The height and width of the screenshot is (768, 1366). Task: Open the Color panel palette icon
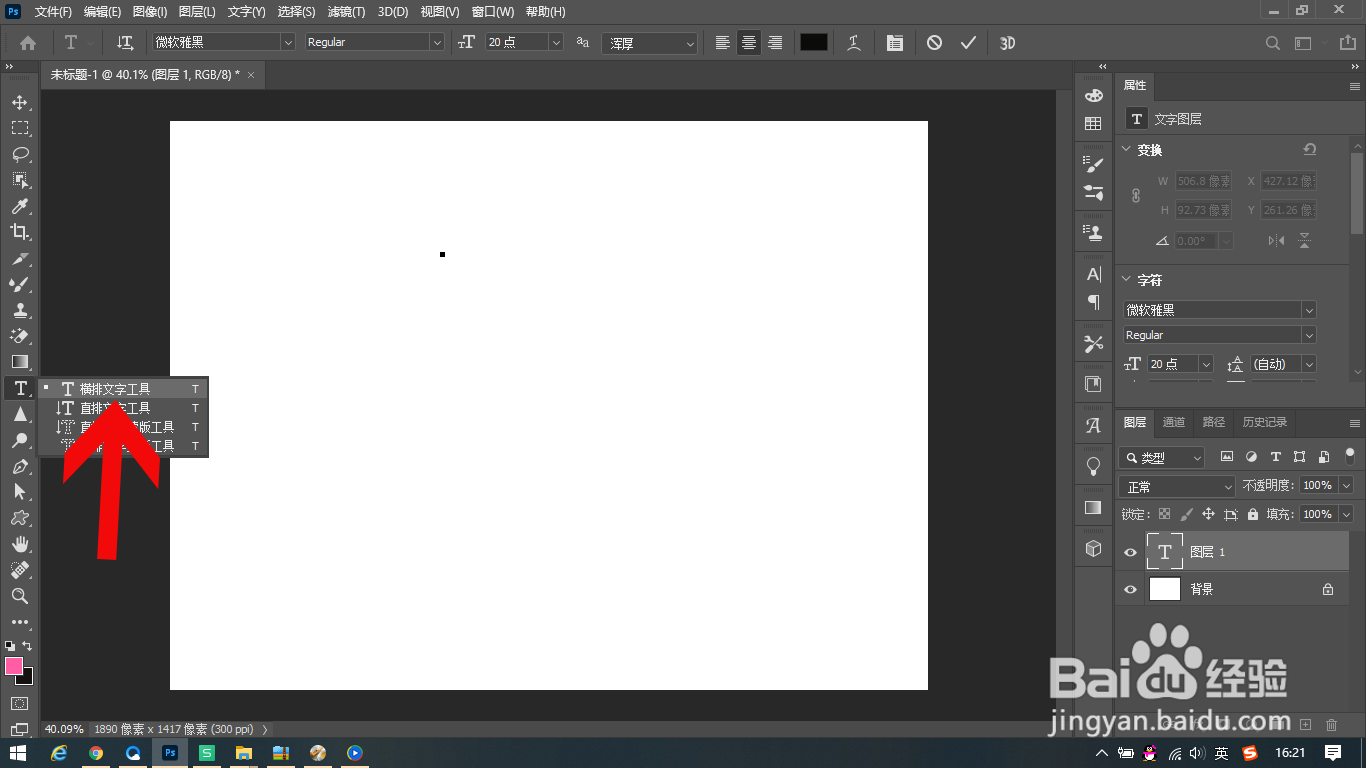pos(1093,96)
